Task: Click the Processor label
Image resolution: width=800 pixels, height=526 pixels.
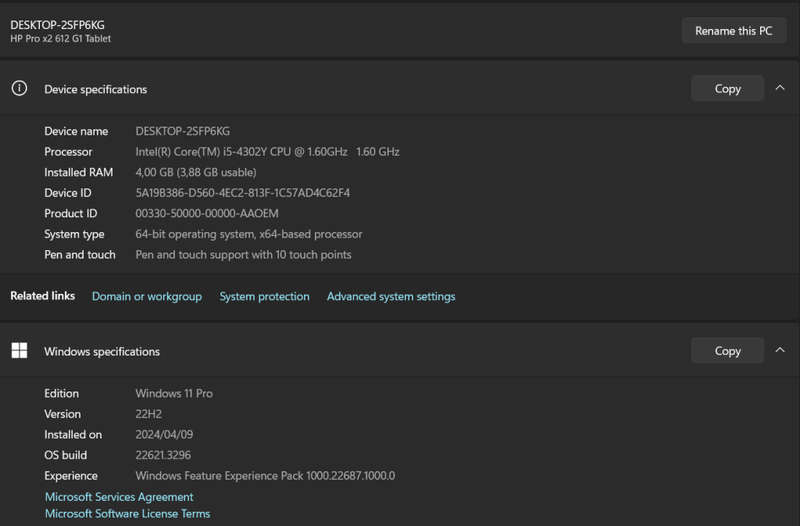Action: [x=68, y=152]
